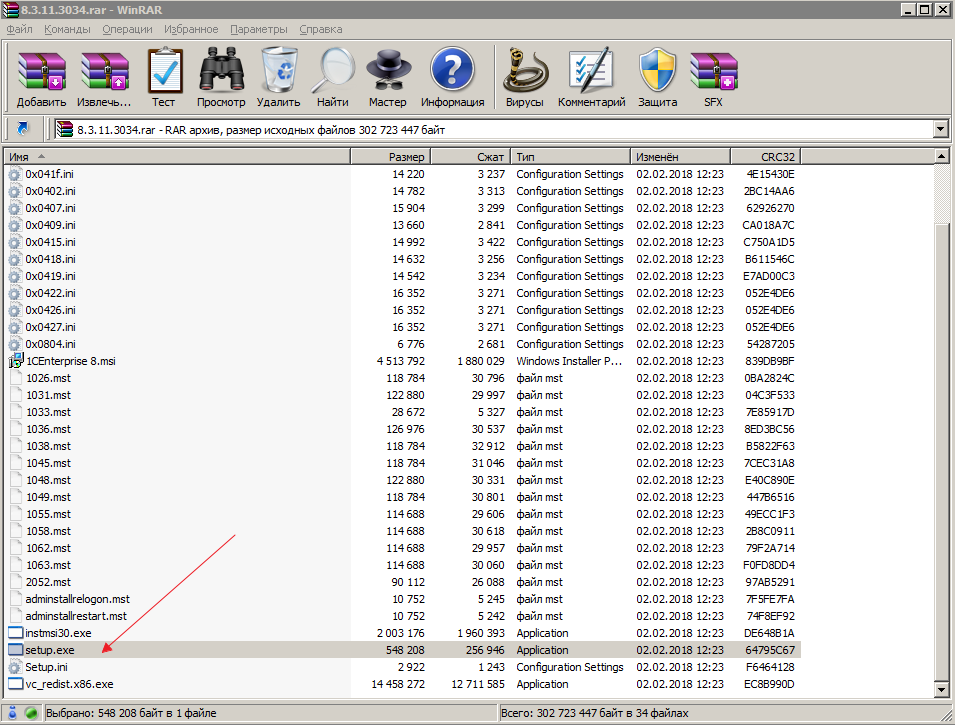
Task: Click the Setup.ini gear icon
Action: point(15,667)
